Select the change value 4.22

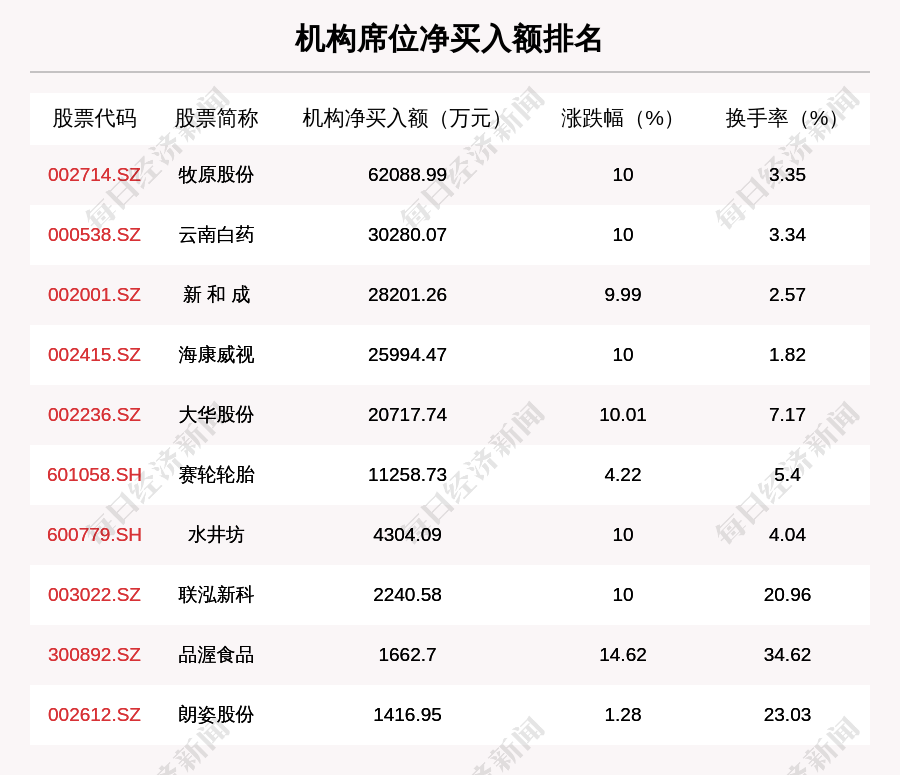pos(623,475)
